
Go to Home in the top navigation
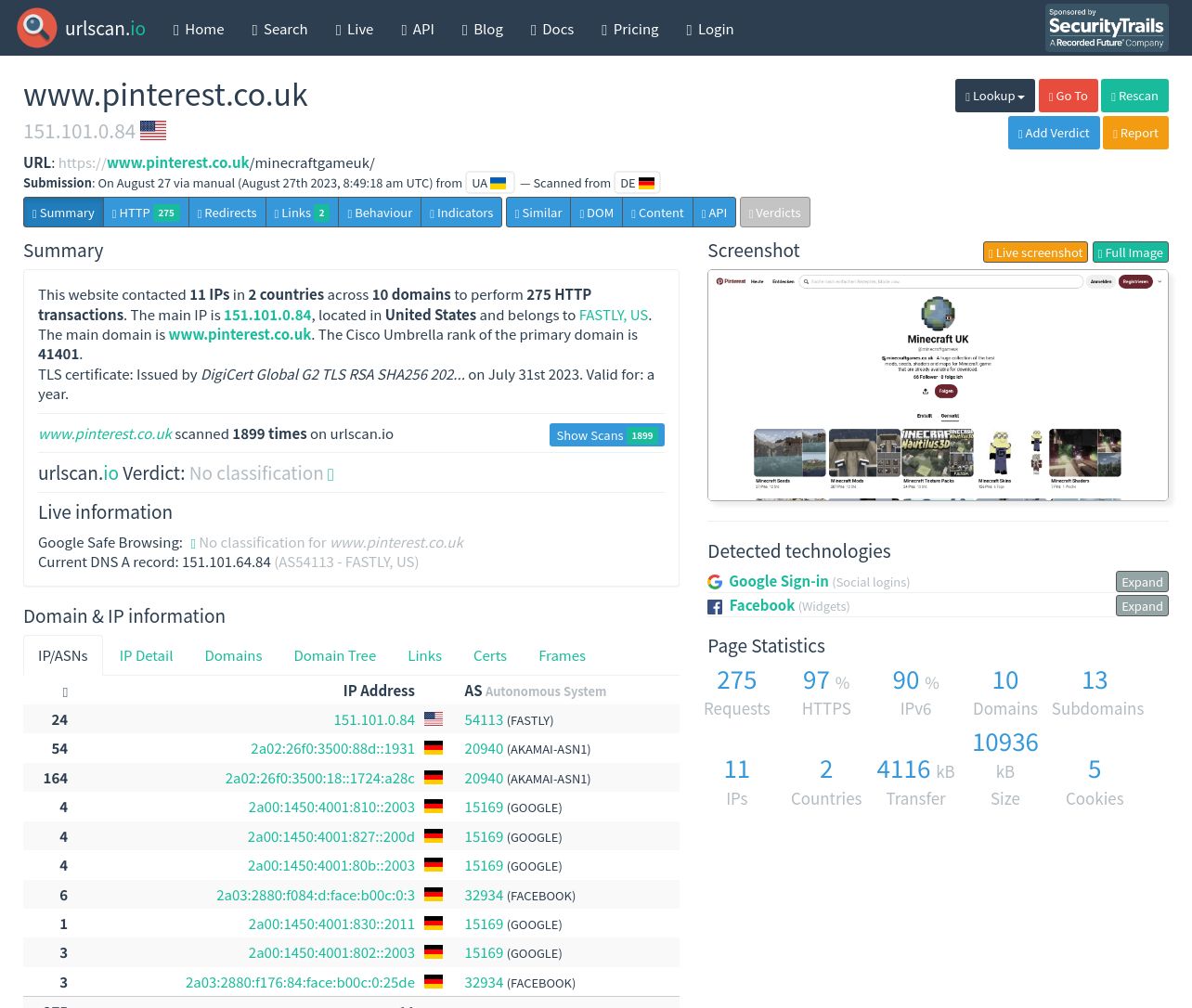coord(199,29)
